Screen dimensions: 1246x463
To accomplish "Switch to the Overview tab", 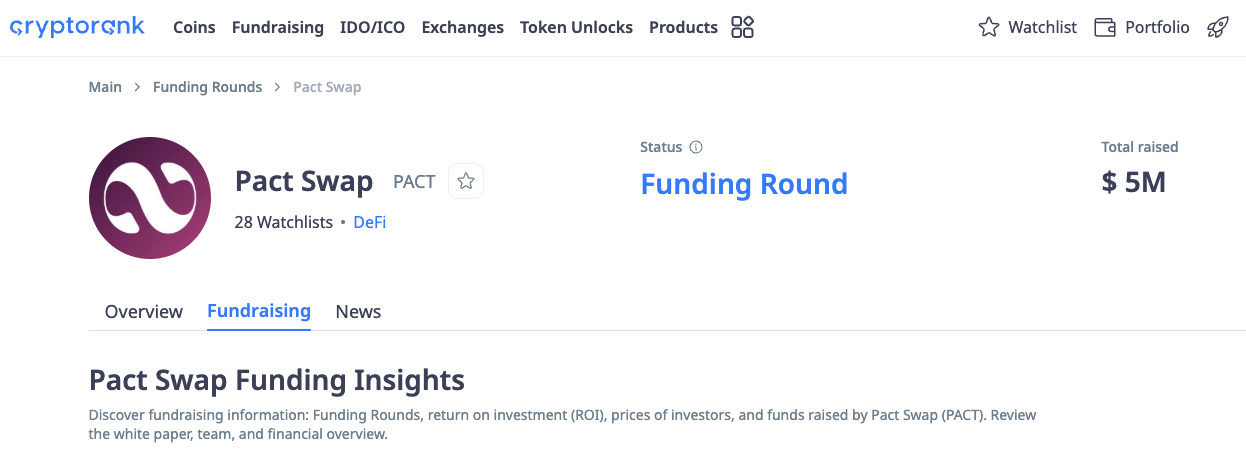I will coord(144,311).
